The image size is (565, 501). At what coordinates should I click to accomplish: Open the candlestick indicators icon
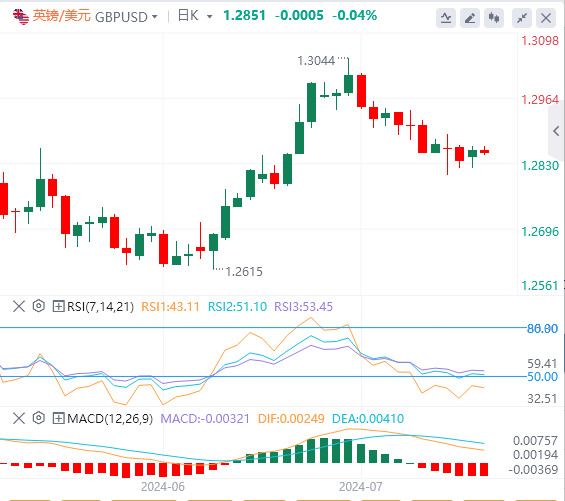(x=494, y=18)
